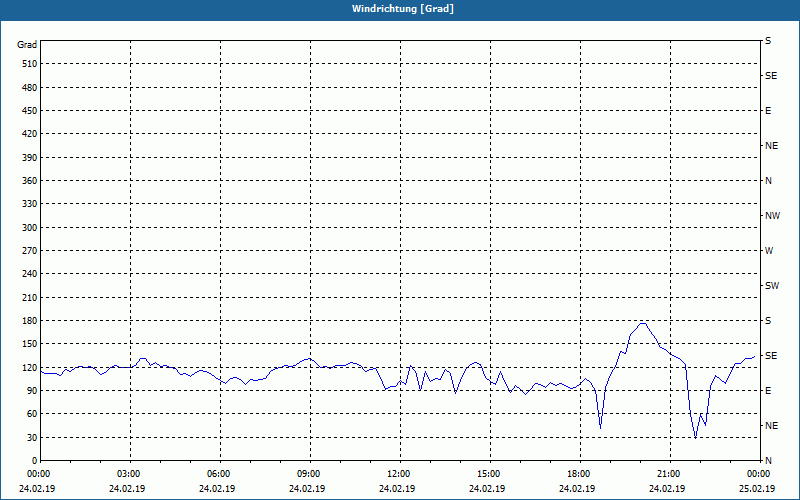The width and height of the screenshot is (800, 500).
Task: Click the chart title "Windrichtung [Grad]"
Action: 403,9
